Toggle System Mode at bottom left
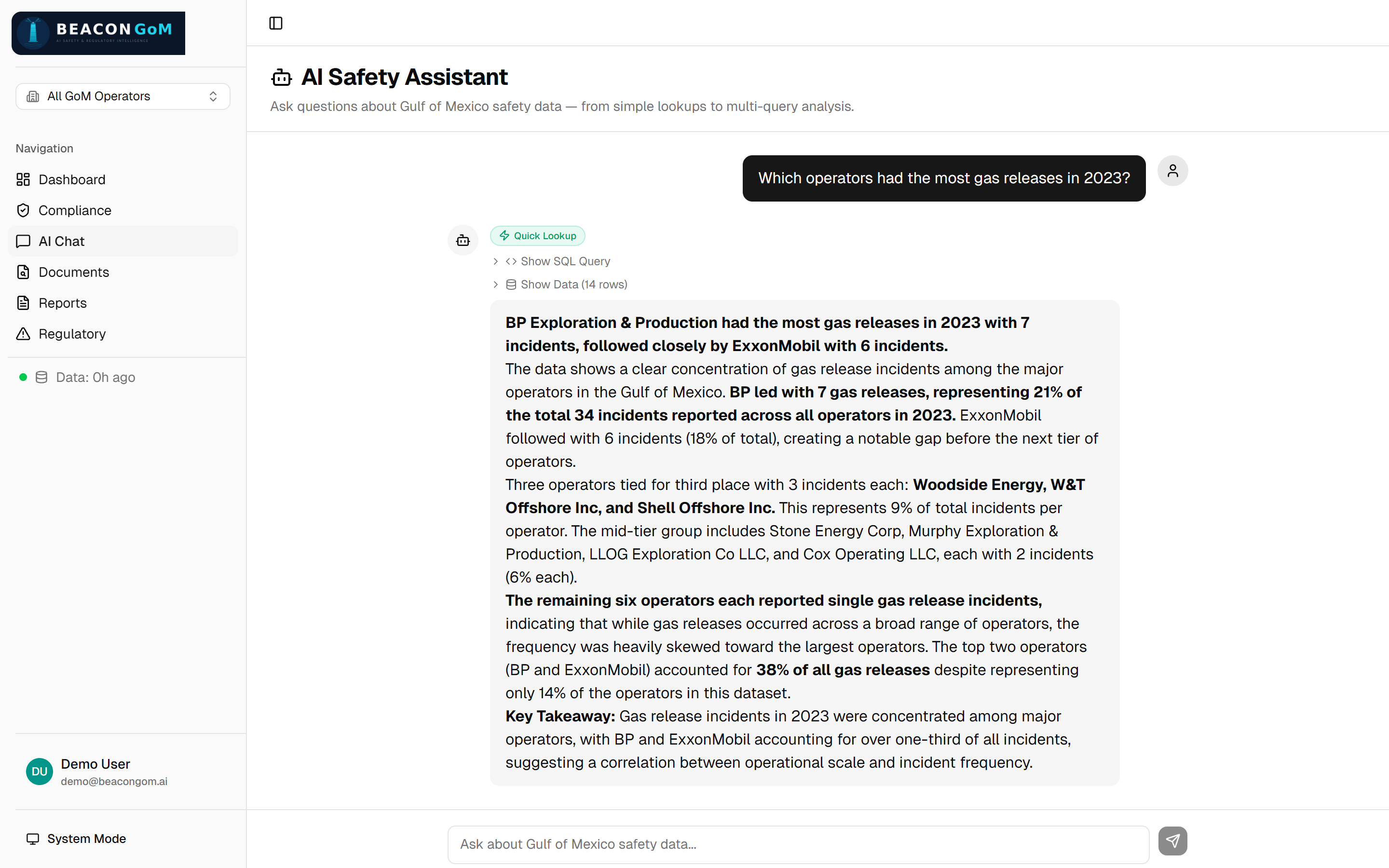This screenshot has height=868, width=1389. [x=75, y=838]
